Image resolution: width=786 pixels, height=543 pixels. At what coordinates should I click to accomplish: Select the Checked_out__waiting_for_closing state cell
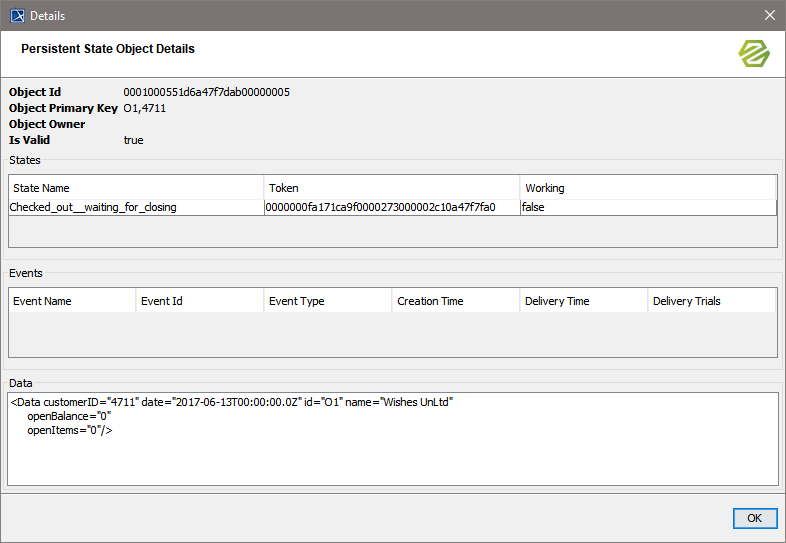pyautogui.click(x=136, y=207)
